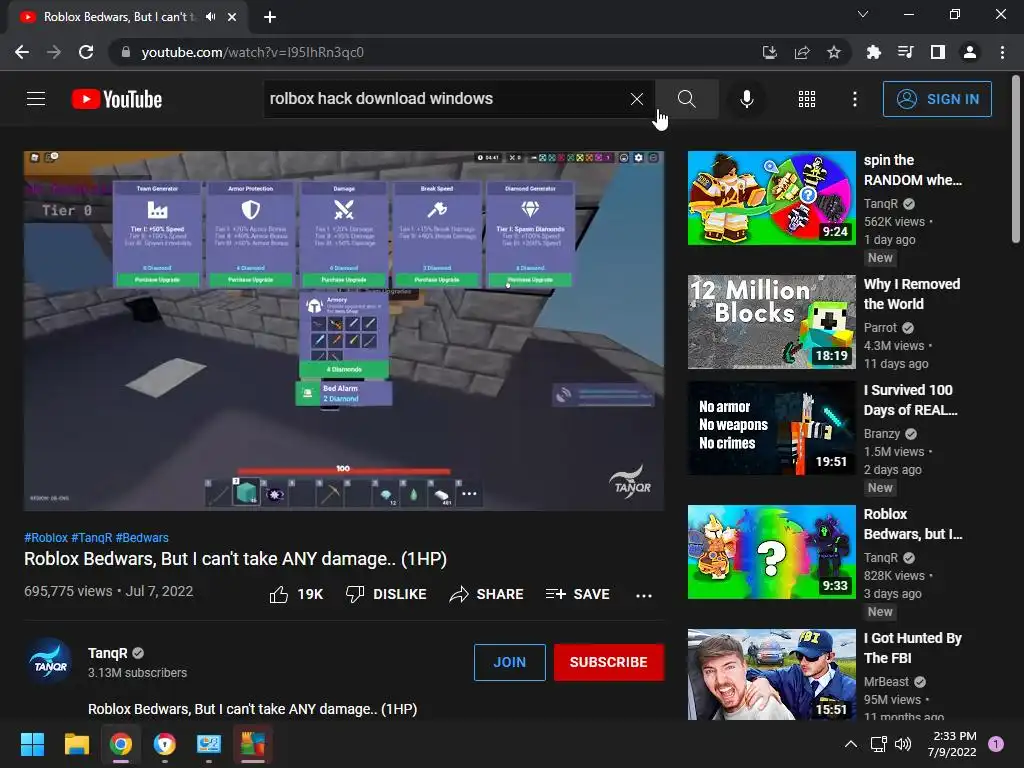Image resolution: width=1024 pixels, height=768 pixels.
Task: Open more actions ellipsis under video
Action: pos(644,595)
